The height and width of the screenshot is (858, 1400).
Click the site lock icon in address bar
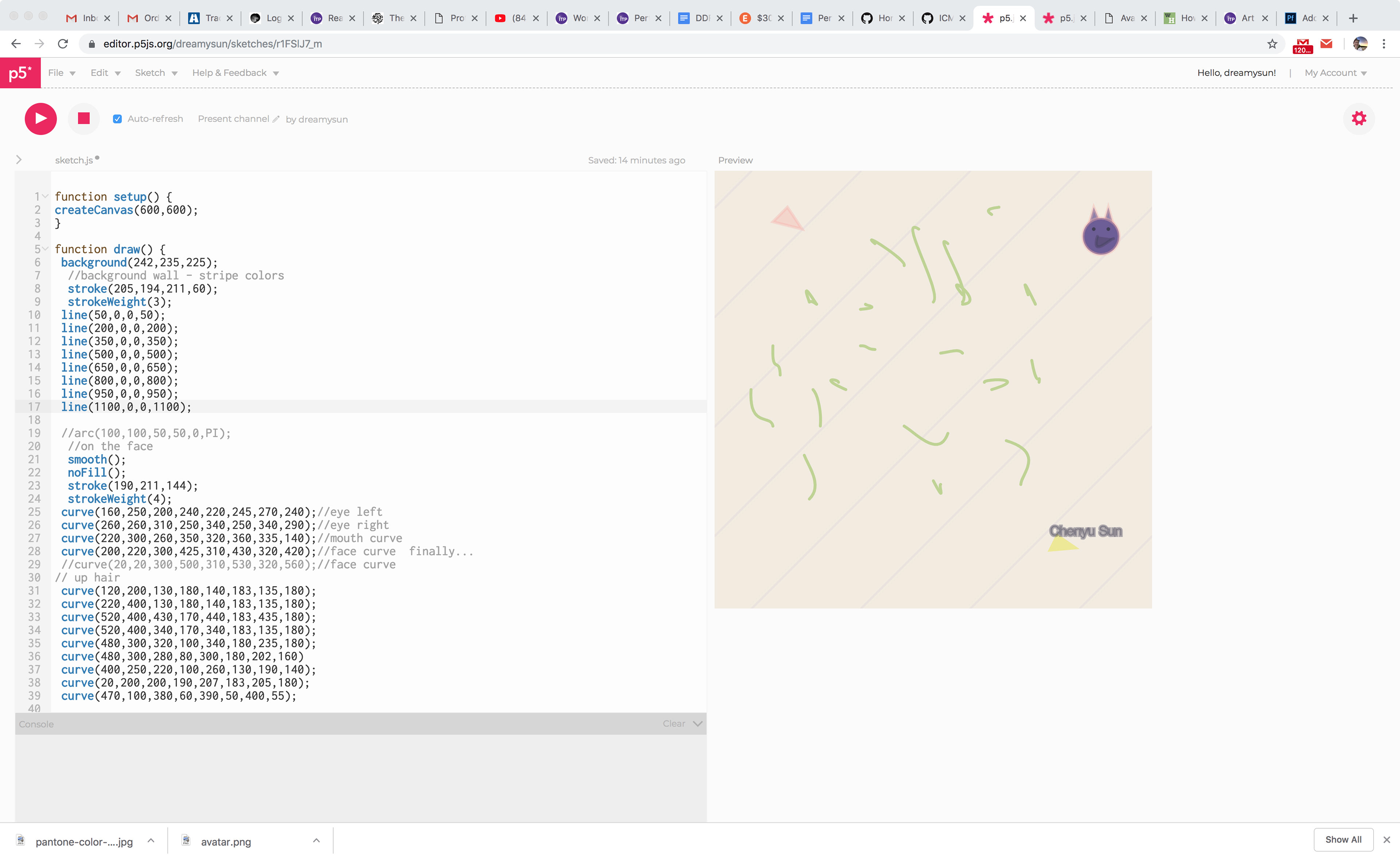point(92,44)
